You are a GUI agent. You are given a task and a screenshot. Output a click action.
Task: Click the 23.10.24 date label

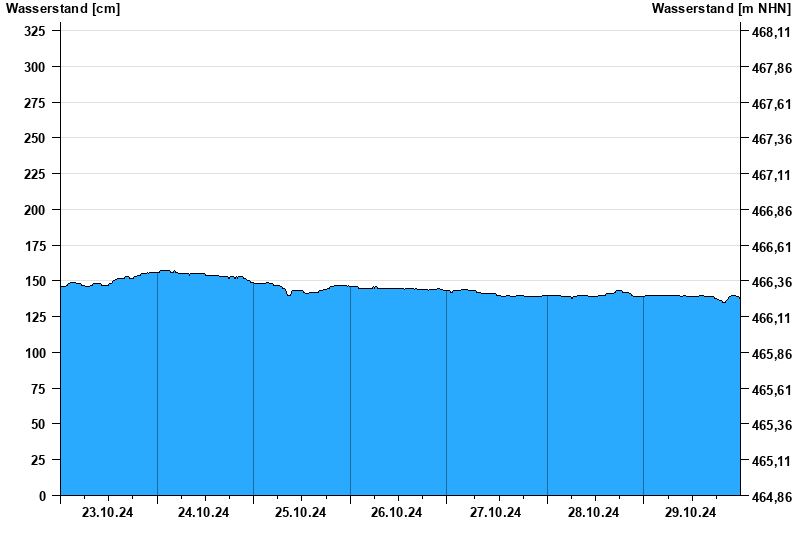point(108,513)
